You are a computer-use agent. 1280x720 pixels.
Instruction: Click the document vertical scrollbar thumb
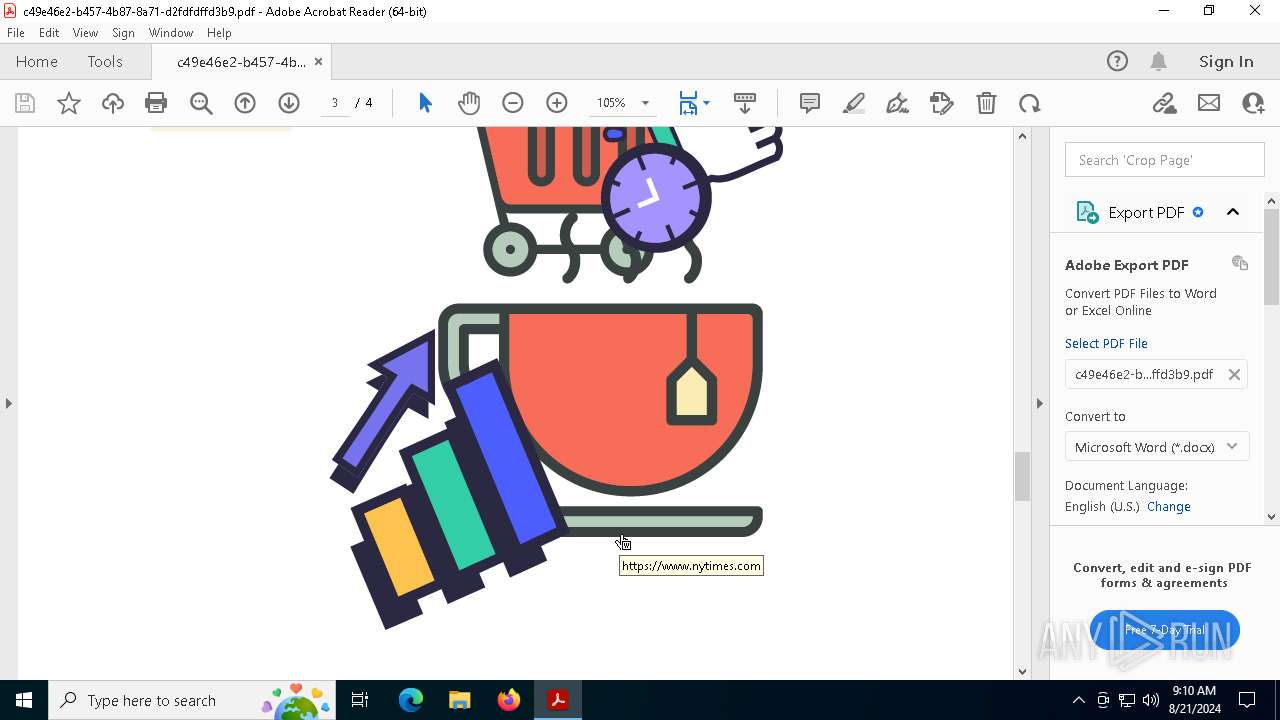1022,476
